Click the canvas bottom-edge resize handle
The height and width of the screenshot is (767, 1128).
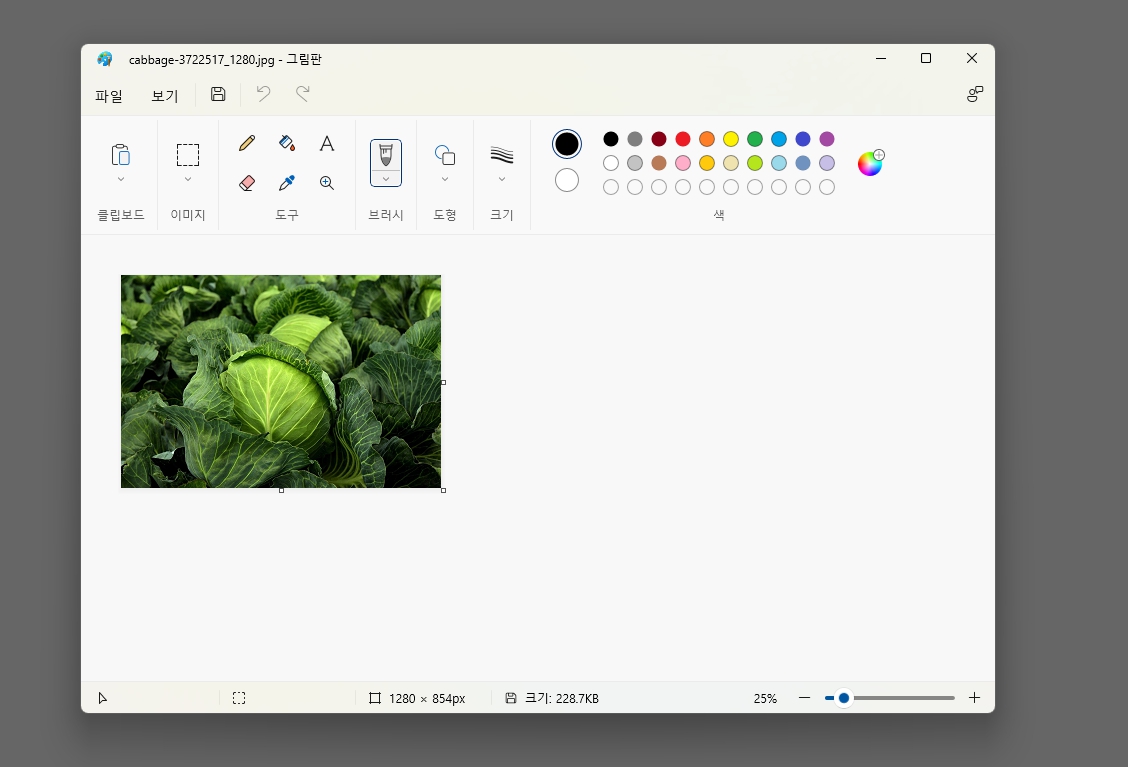point(281,490)
